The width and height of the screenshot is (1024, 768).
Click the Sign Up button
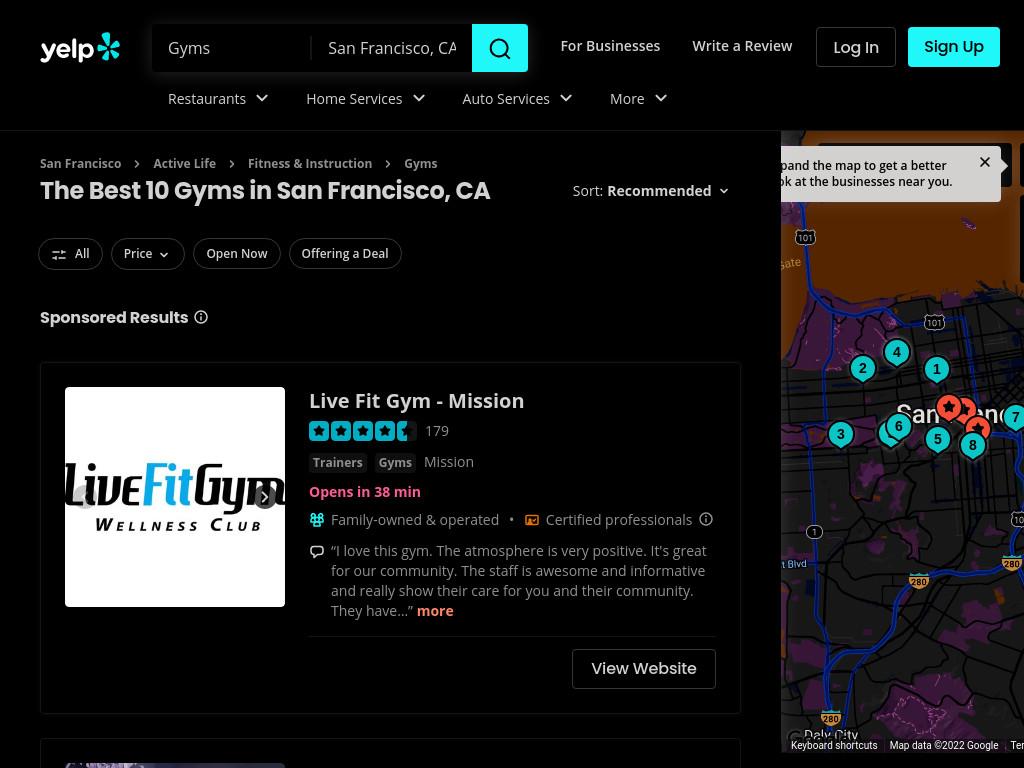(x=953, y=47)
